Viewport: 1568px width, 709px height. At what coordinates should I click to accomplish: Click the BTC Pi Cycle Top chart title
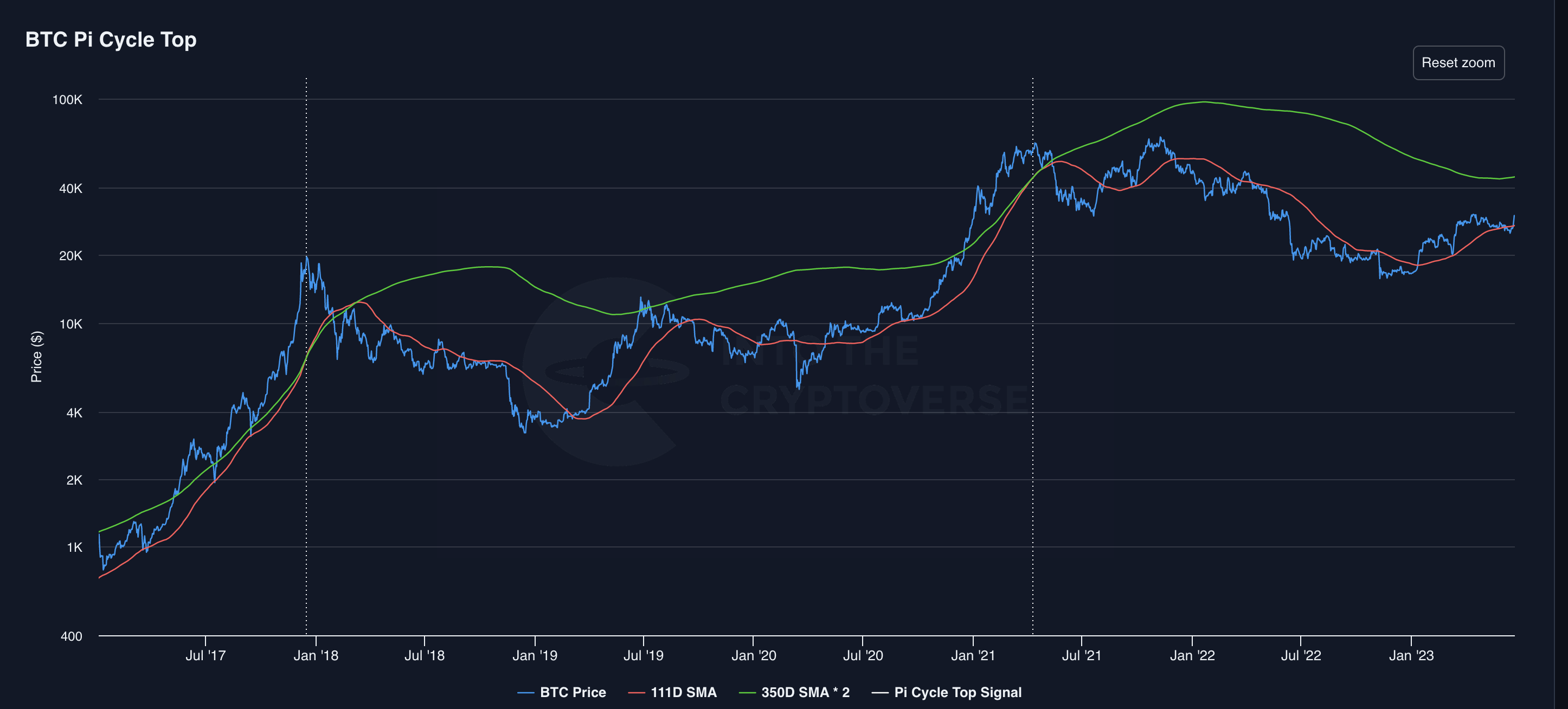(x=111, y=40)
